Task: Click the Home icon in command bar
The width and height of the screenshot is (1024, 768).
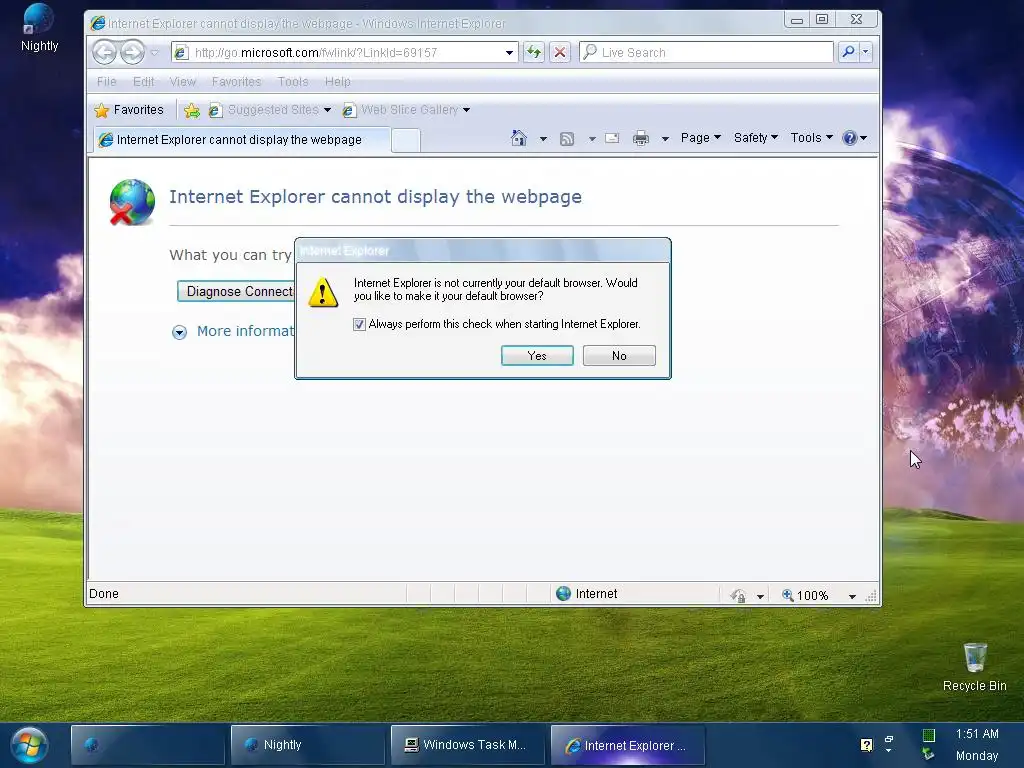Action: point(519,138)
